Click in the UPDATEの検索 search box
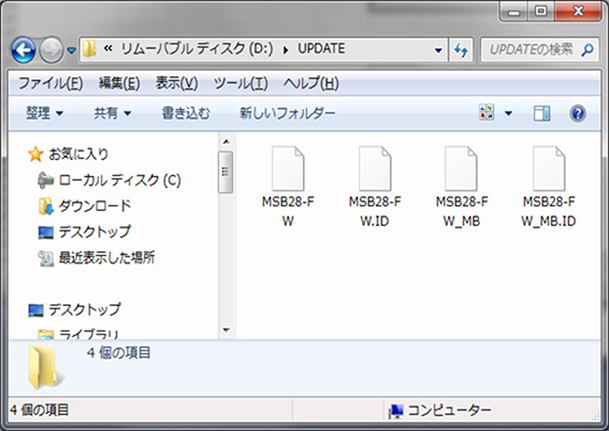Image resolution: width=609 pixels, height=431 pixels. click(535, 49)
